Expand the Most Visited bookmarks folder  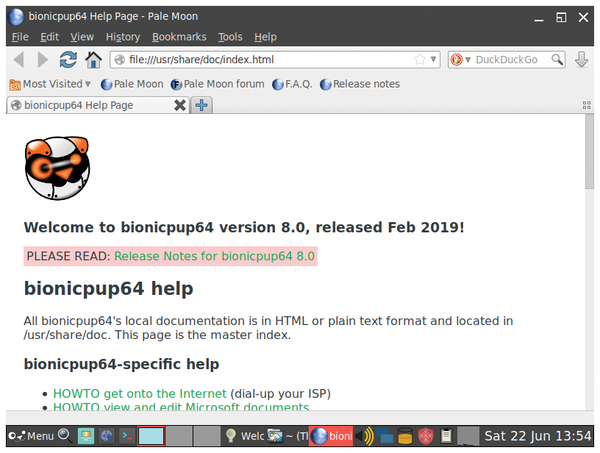click(50, 84)
